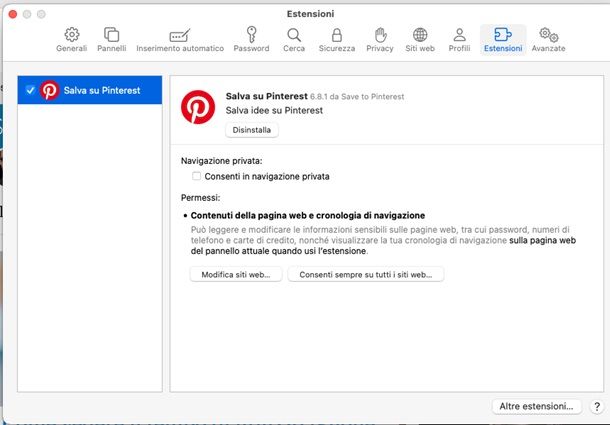Close the Estensioni window with red button
The height and width of the screenshot is (425, 610).
(x=13, y=14)
